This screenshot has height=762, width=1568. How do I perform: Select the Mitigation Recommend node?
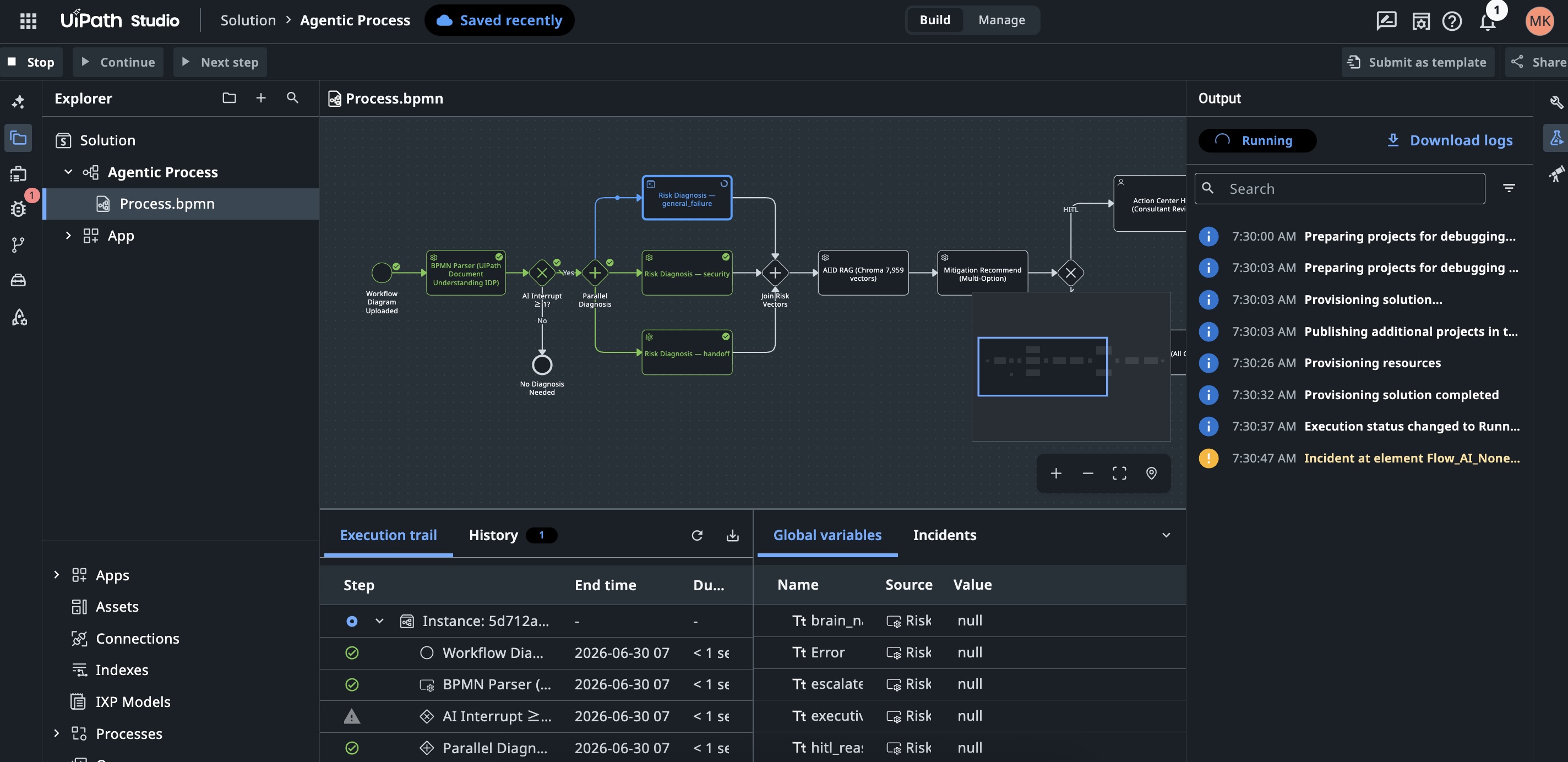(x=982, y=273)
